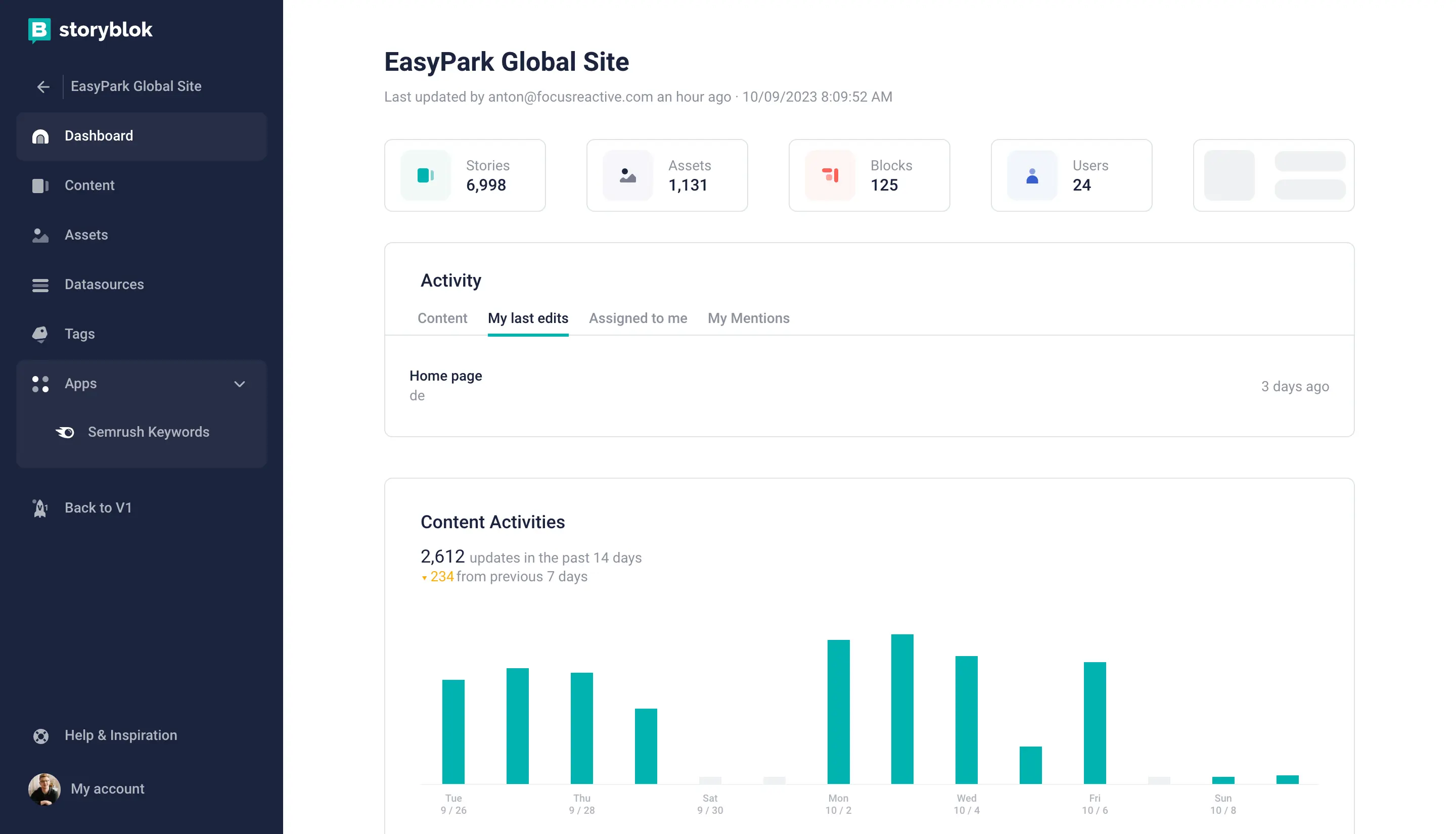Click the Tags icon in sidebar
This screenshot has width=1456, height=834.
40,334
